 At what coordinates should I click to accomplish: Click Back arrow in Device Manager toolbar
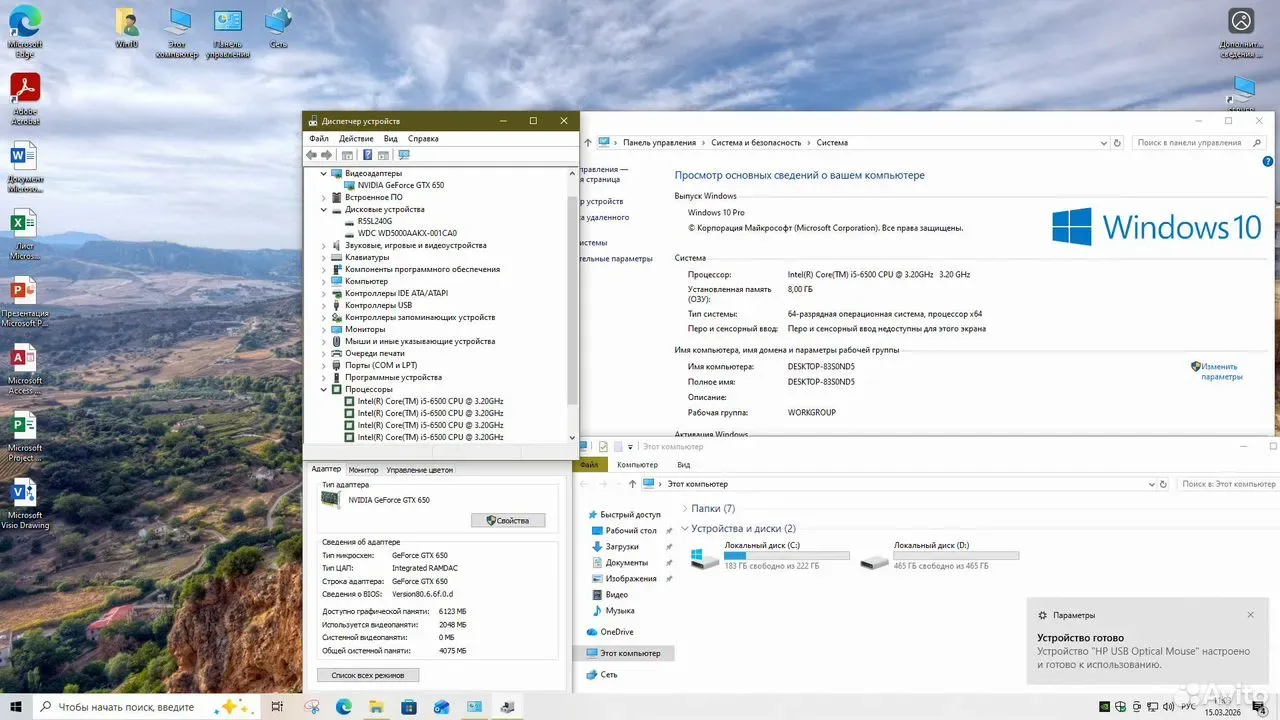(x=311, y=155)
